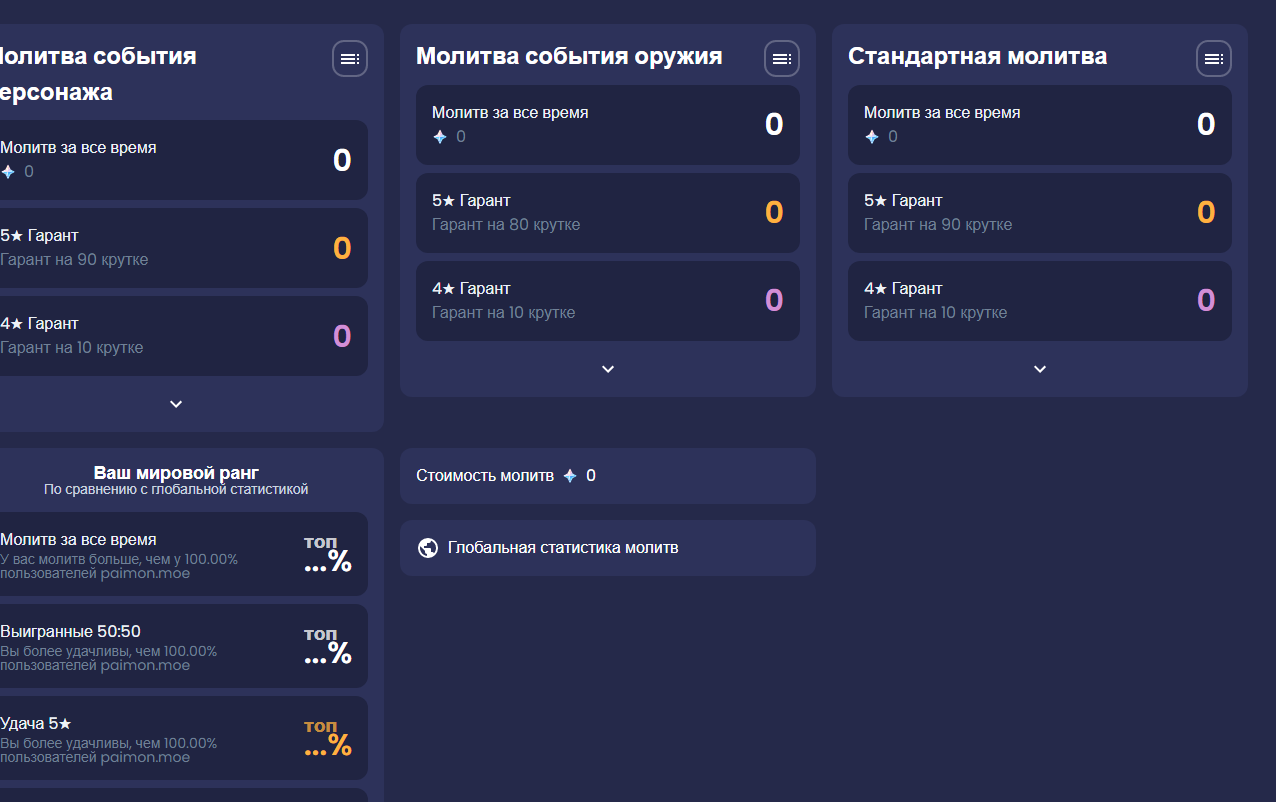Click primogem icon beside Стоимость молитв
1276x802 pixels.
tap(570, 476)
